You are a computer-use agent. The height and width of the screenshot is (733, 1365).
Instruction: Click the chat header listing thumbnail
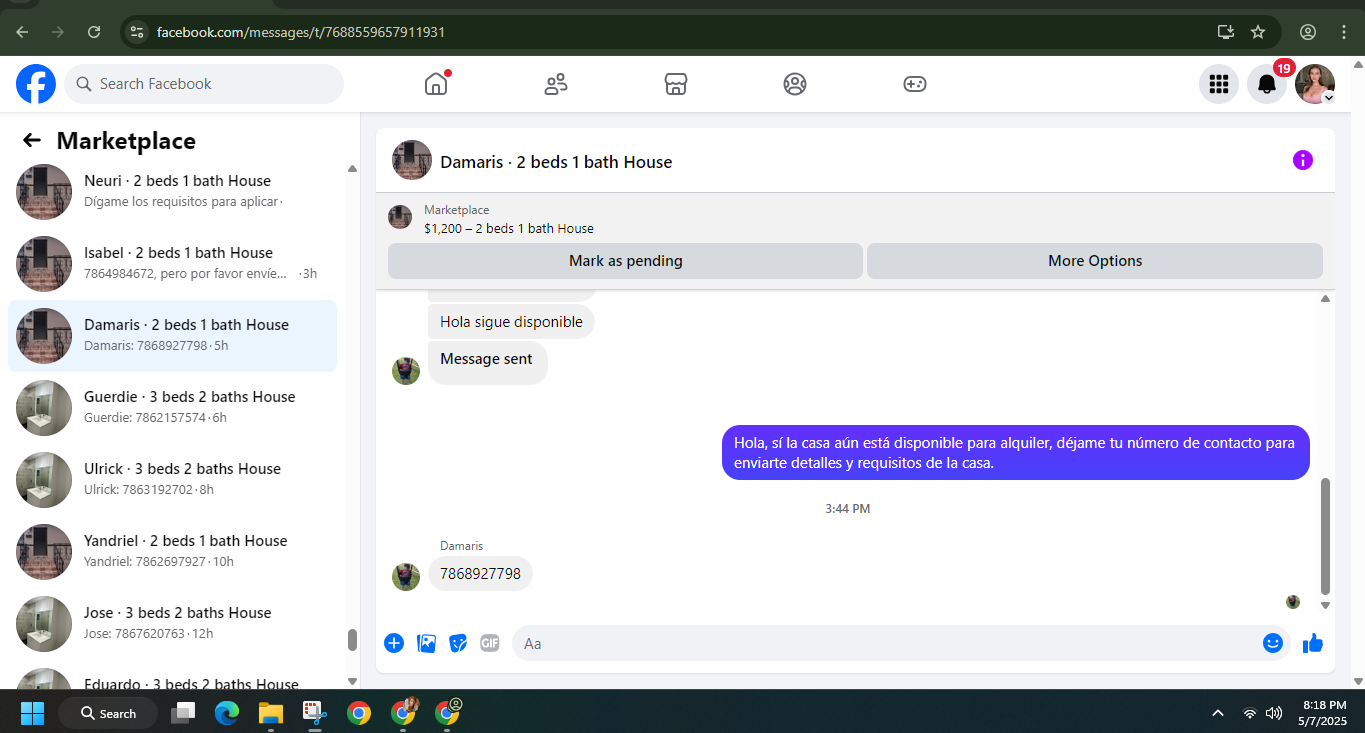tap(412, 160)
